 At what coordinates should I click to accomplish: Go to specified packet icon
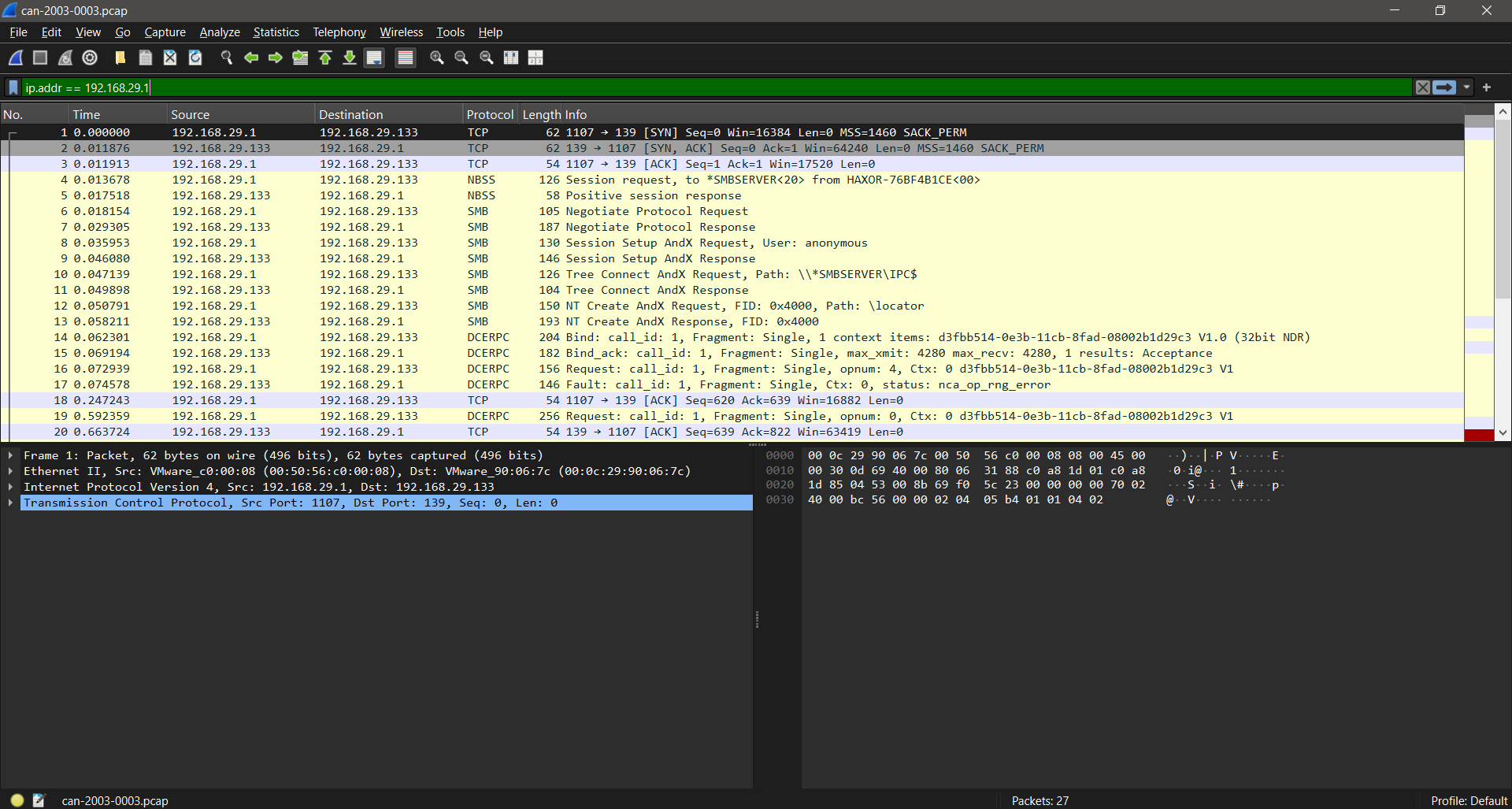point(300,58)
